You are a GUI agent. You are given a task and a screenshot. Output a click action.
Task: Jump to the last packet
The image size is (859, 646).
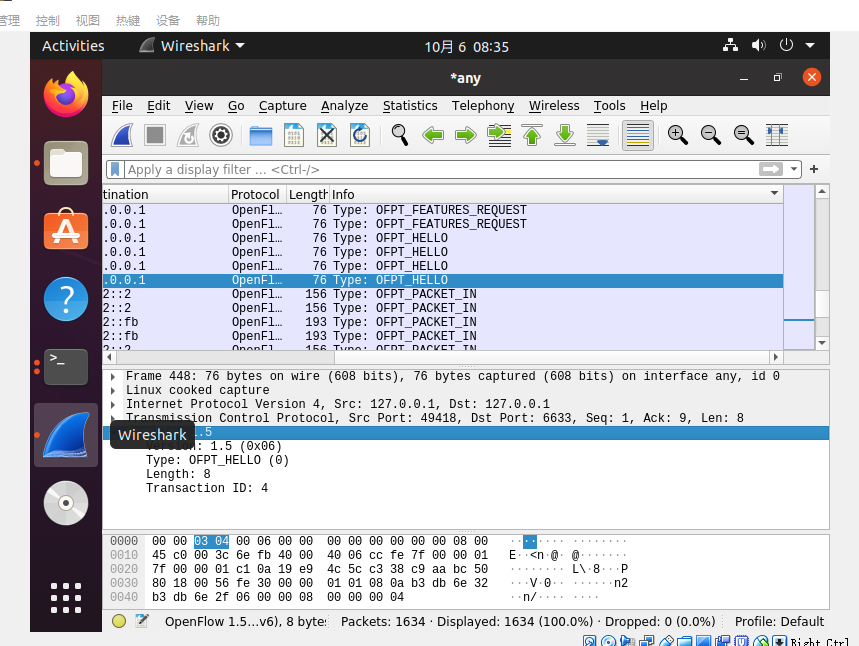coord(565,135)
